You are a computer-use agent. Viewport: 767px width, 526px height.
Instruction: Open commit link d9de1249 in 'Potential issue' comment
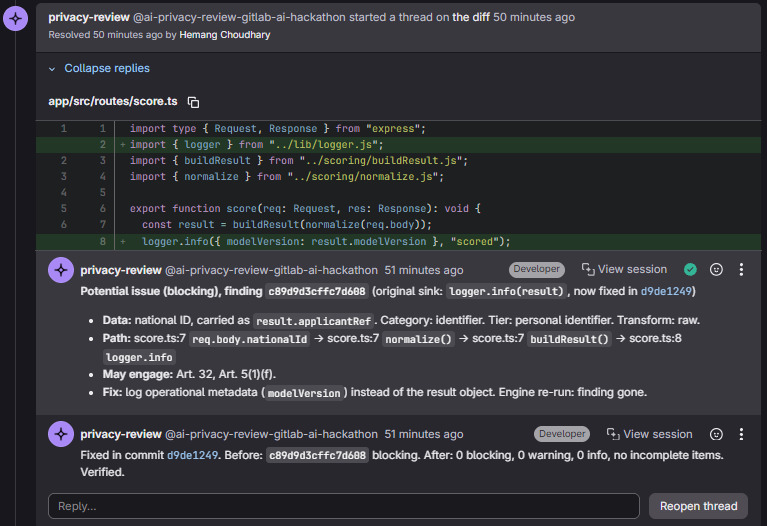tap(666, 291)
